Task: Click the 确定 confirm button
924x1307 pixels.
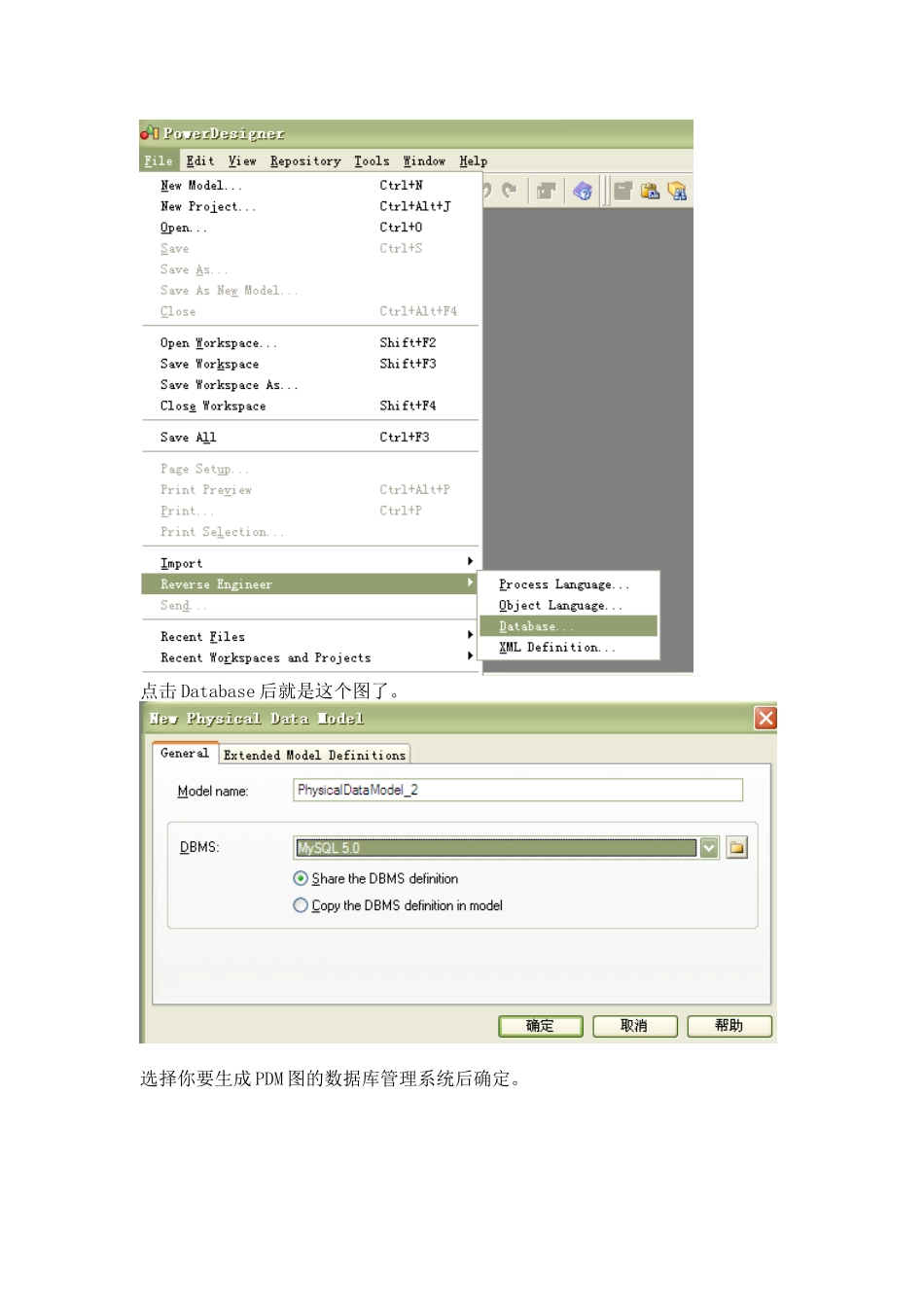Action: click(x=541, y=1026)
